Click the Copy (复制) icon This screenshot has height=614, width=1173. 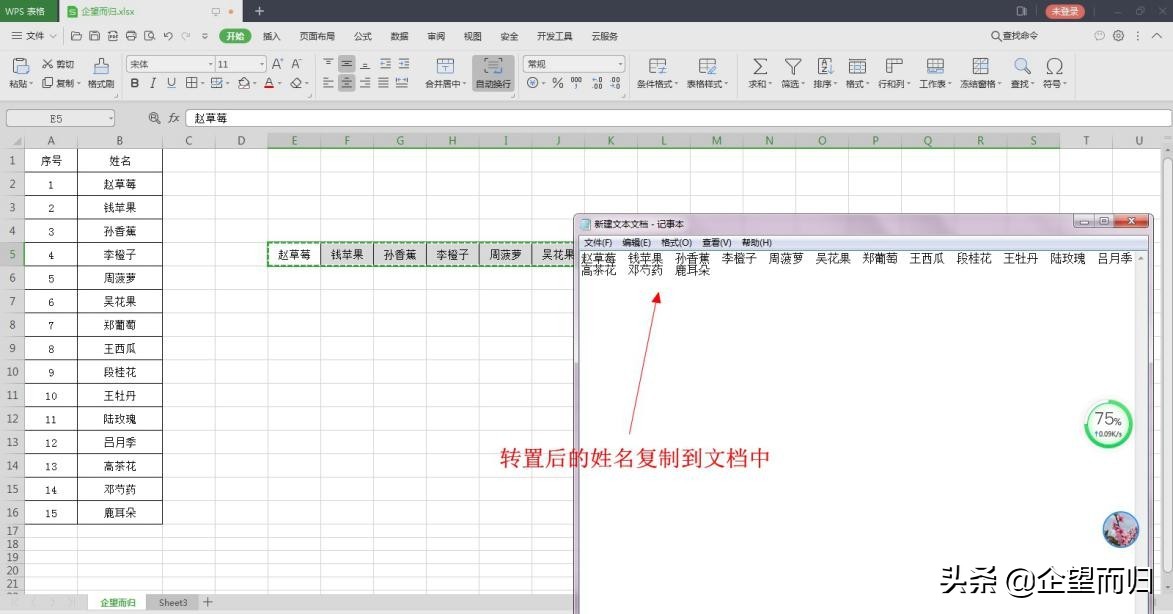pyautogui.click(x=47, y=83)
